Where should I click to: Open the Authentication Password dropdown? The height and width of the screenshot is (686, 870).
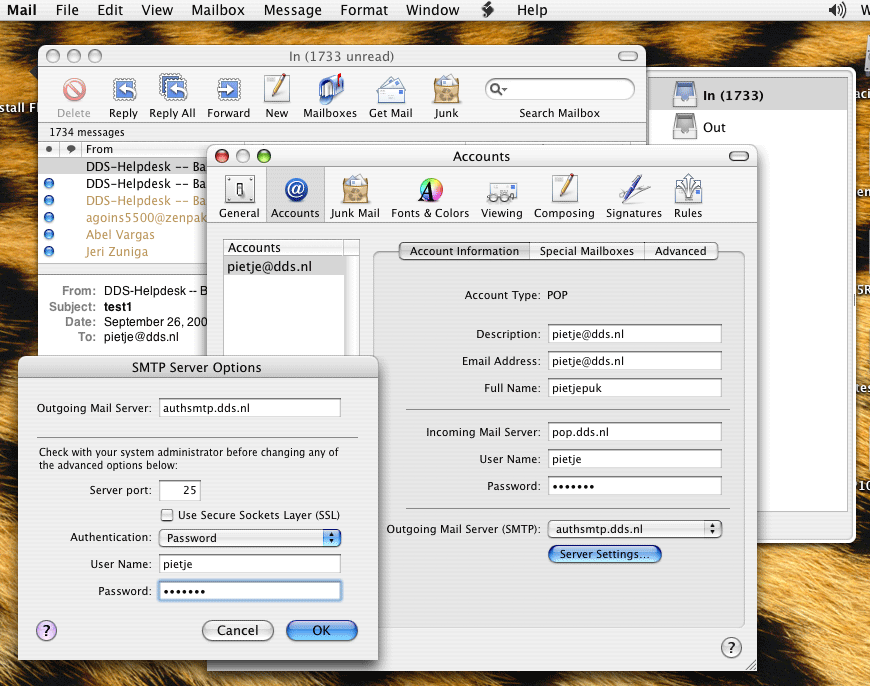[250, 537]
